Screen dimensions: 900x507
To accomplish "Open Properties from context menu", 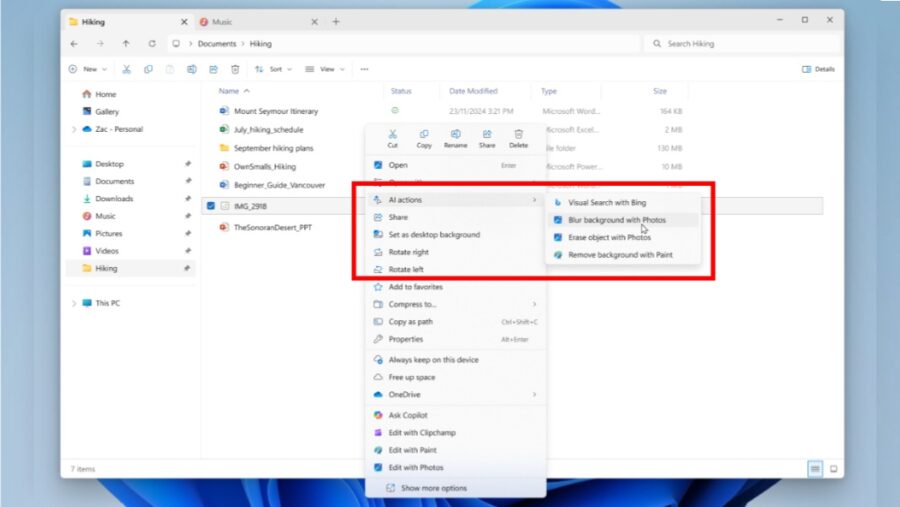I will pos(456,339).
